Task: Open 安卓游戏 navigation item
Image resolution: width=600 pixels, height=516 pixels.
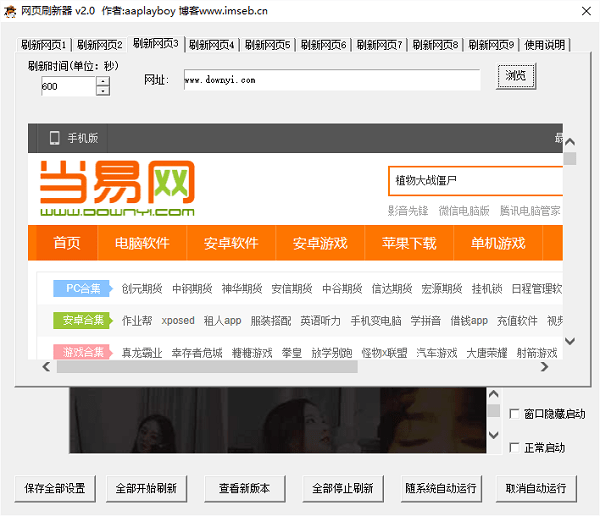Action: coord(320,243)
